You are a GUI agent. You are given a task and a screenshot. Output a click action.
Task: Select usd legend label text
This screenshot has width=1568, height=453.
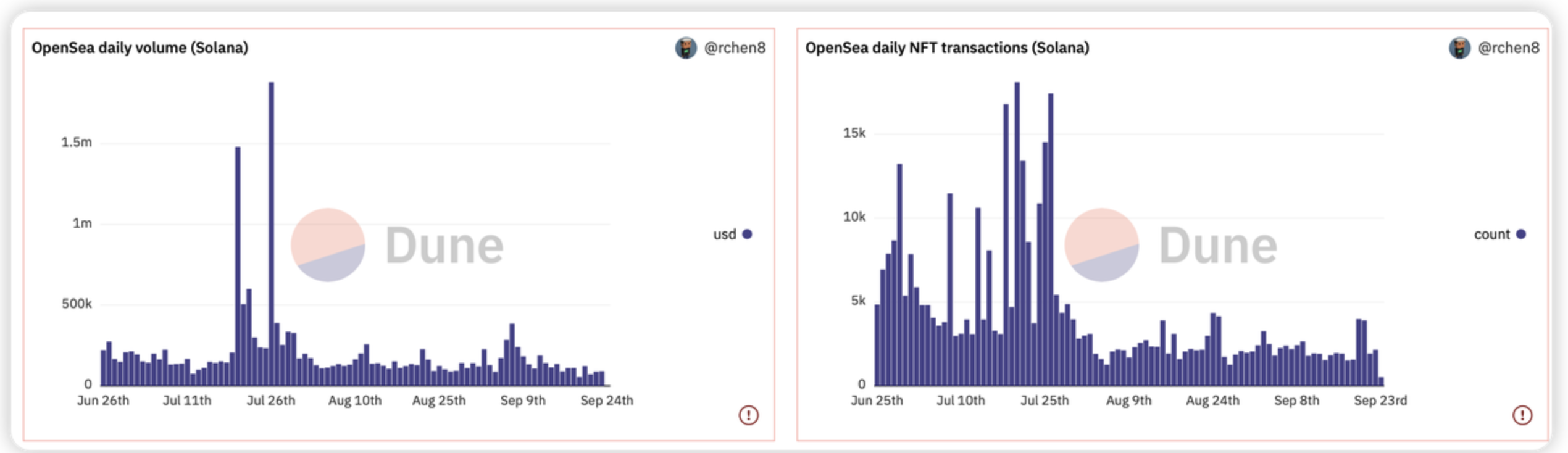725,235
